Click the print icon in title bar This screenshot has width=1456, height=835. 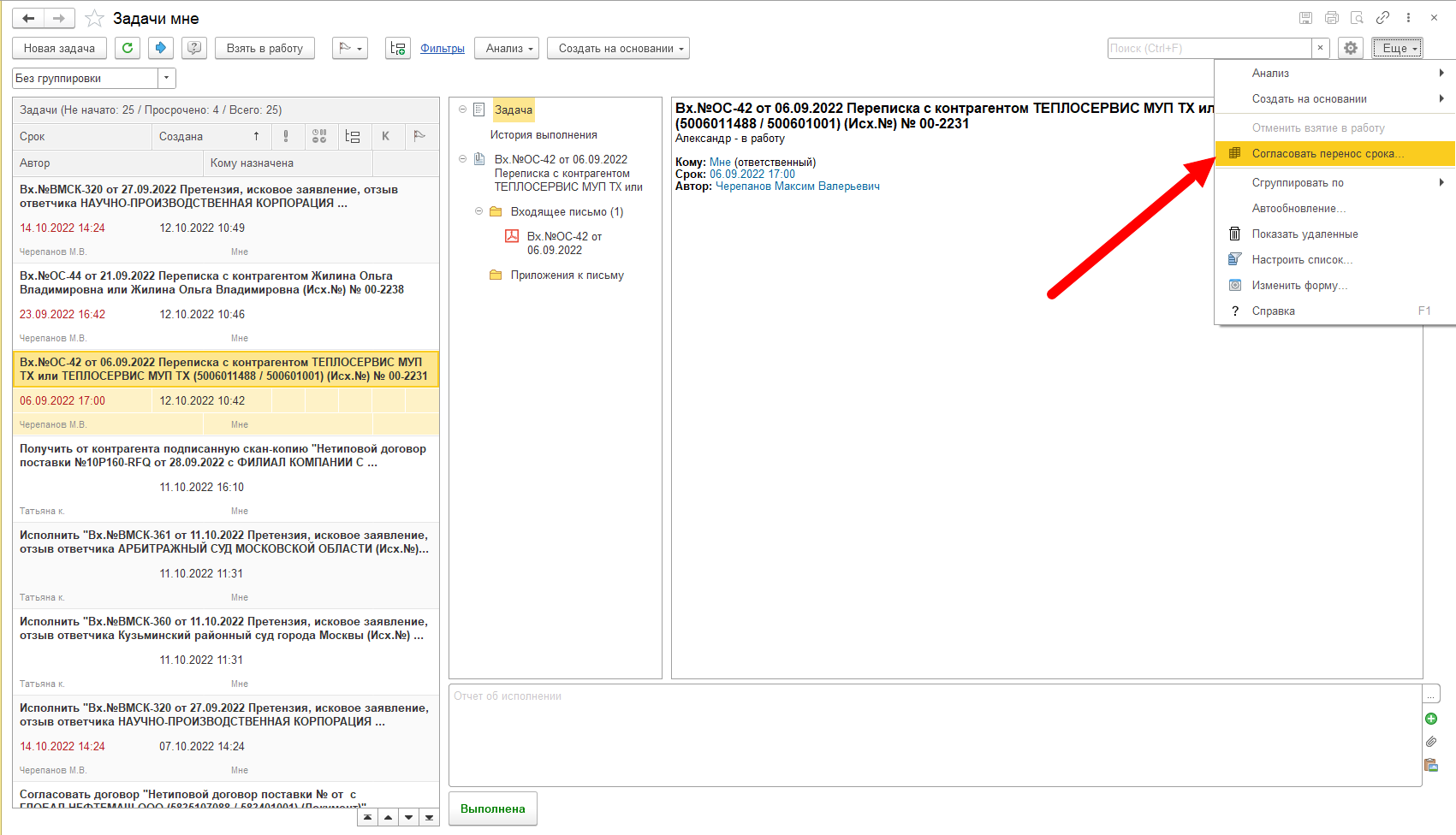click(1331, 18)
